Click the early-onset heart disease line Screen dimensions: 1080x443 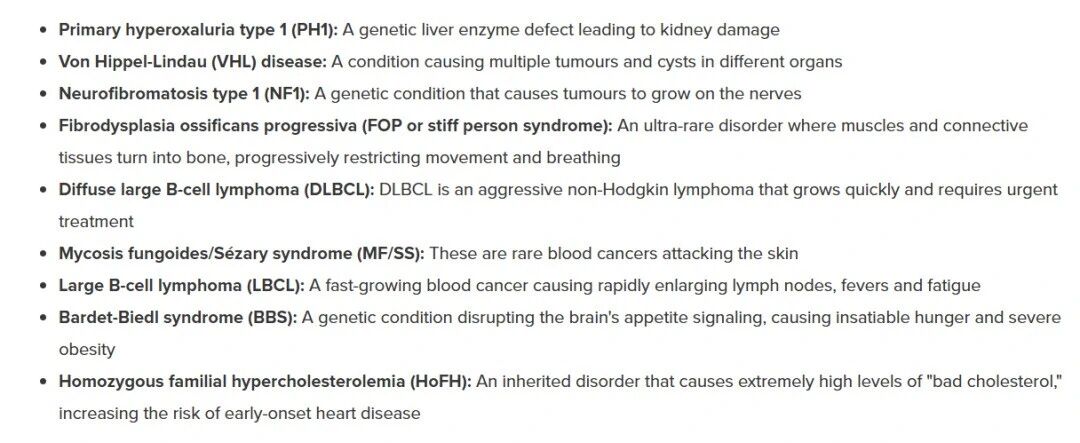pos(239,413)
